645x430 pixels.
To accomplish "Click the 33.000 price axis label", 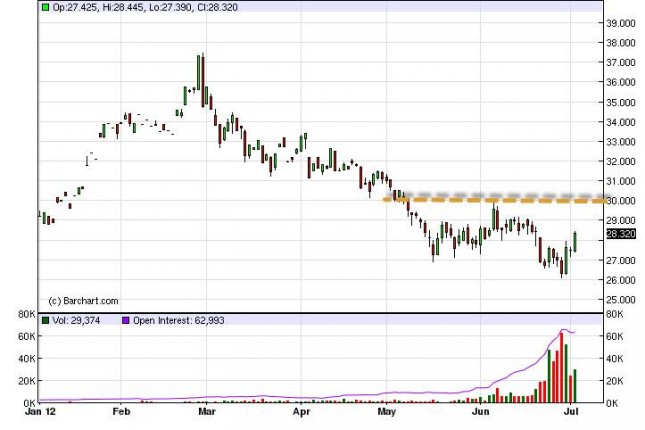I will point(621,142).
